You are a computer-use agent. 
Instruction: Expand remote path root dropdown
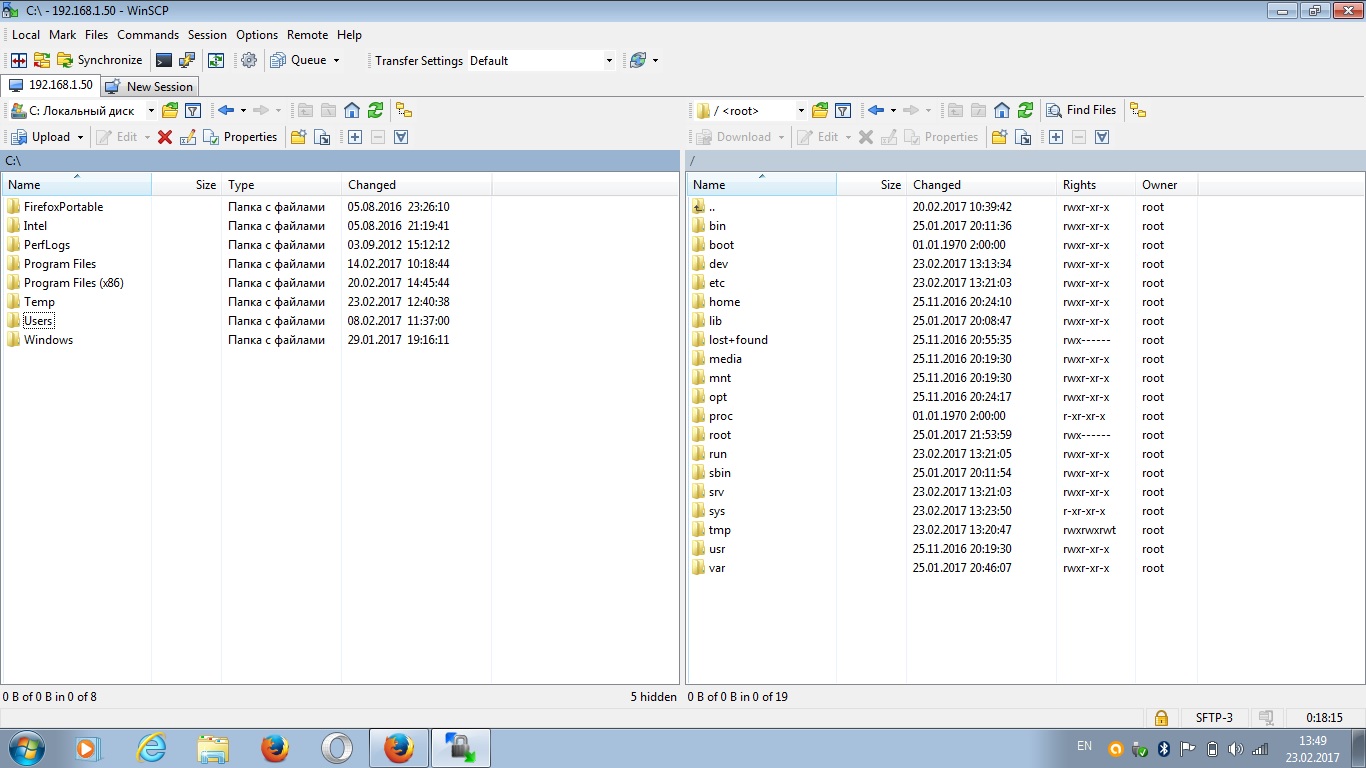[801, 110]
